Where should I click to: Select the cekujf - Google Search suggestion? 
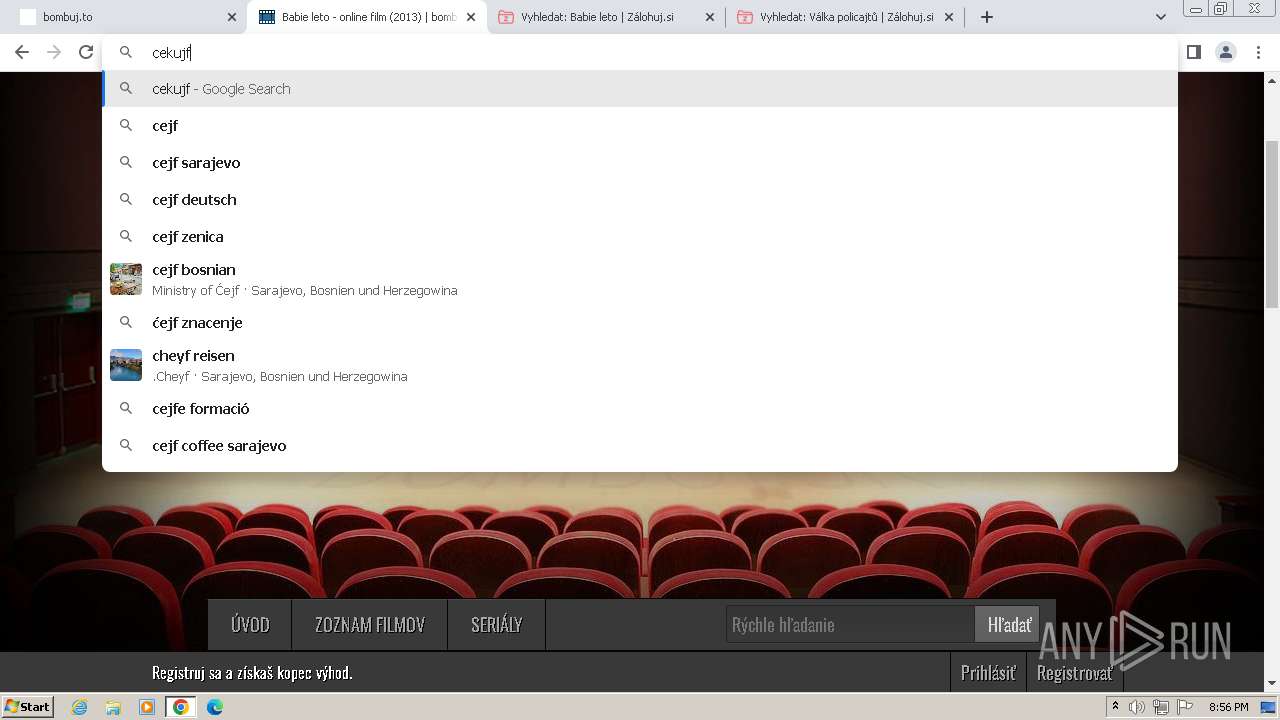640,89
